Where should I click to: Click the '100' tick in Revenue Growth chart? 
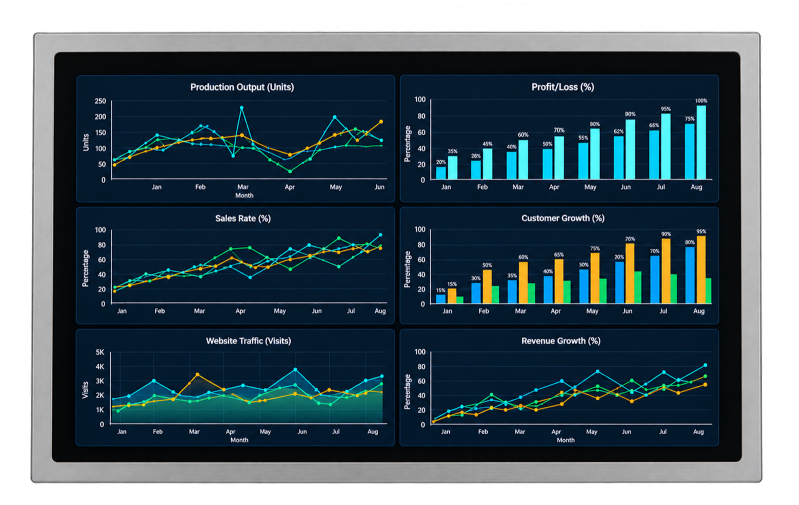420,352
